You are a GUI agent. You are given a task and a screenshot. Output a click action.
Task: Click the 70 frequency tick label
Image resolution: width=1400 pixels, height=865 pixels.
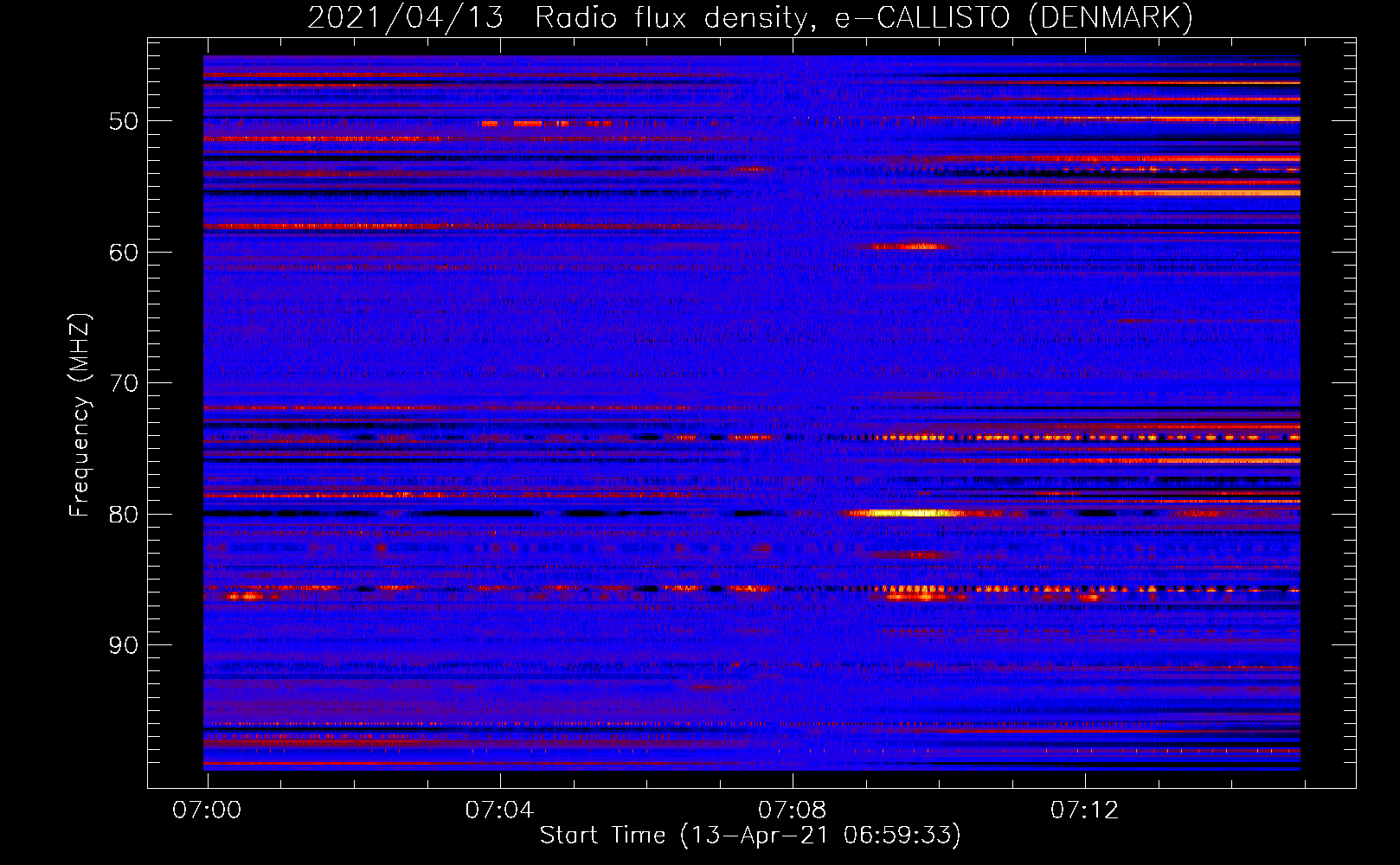pyautogui.click(x=124, y=383)
